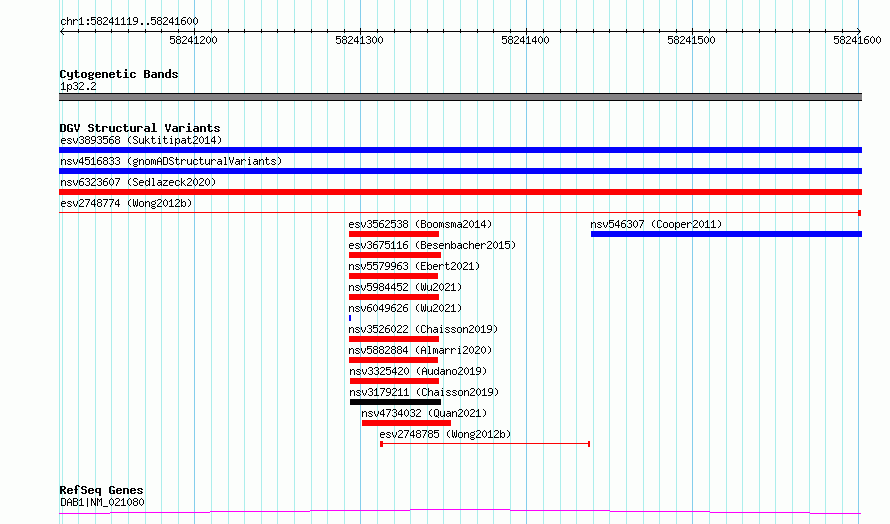Open the nsv546307 (Cooper2011) label
This screenshot has height=524, width=890.
click(x=656, y=224)
